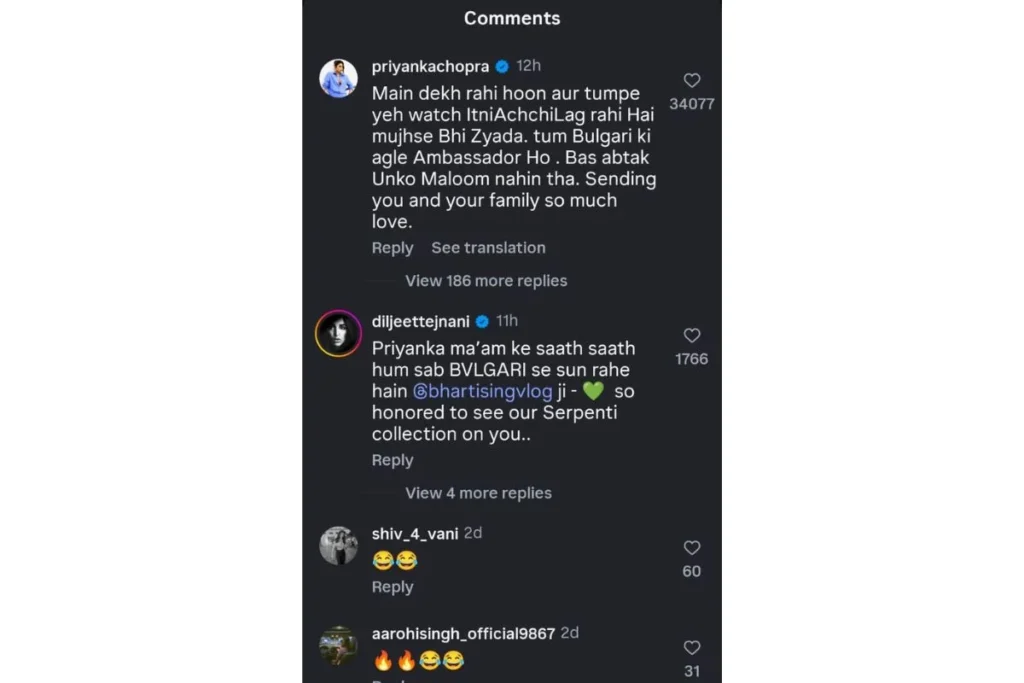This screenshot has height=683, width=1024.
Task: Expand View 186 more replies
Action: 486,281
